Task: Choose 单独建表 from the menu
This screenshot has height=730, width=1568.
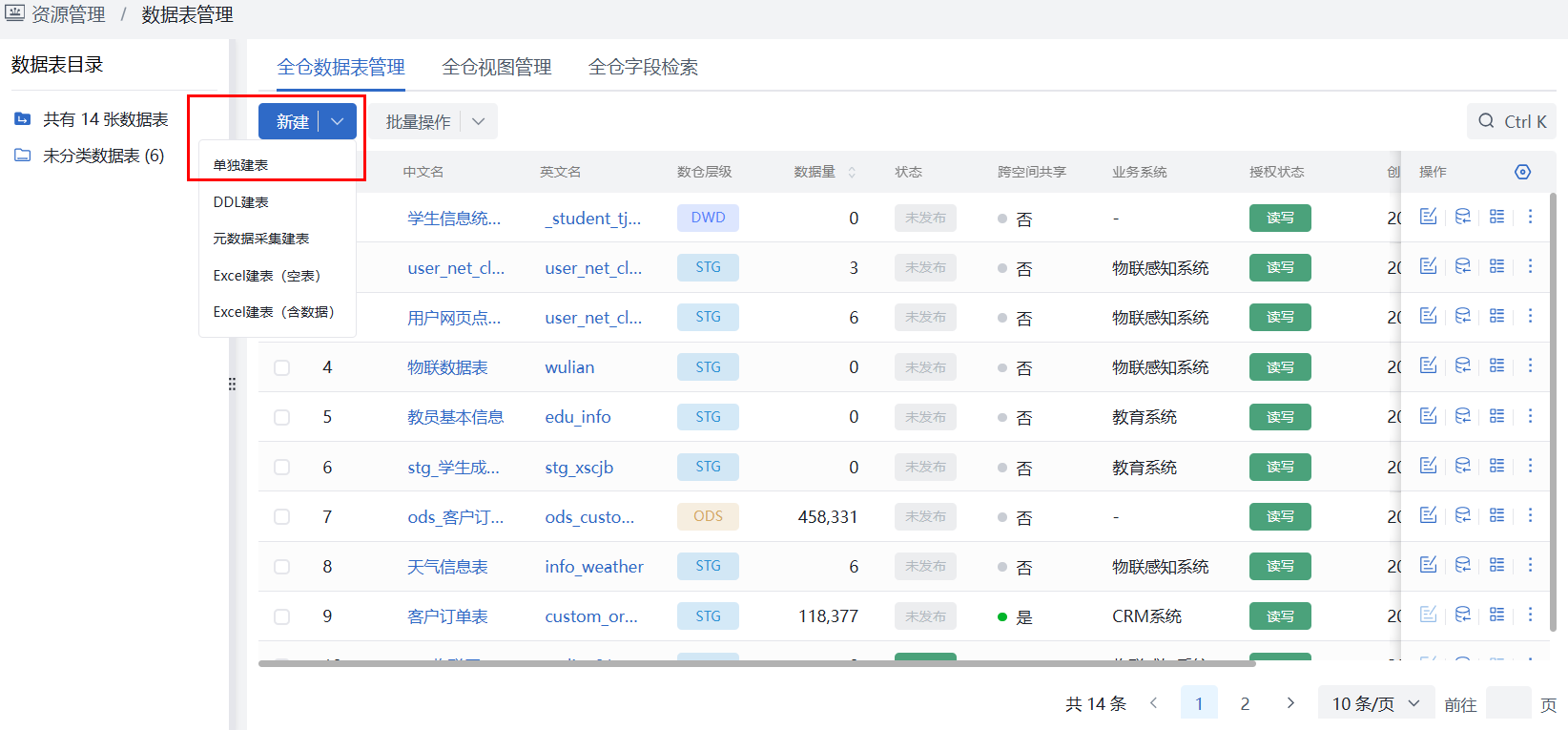Action: [240, 165]
